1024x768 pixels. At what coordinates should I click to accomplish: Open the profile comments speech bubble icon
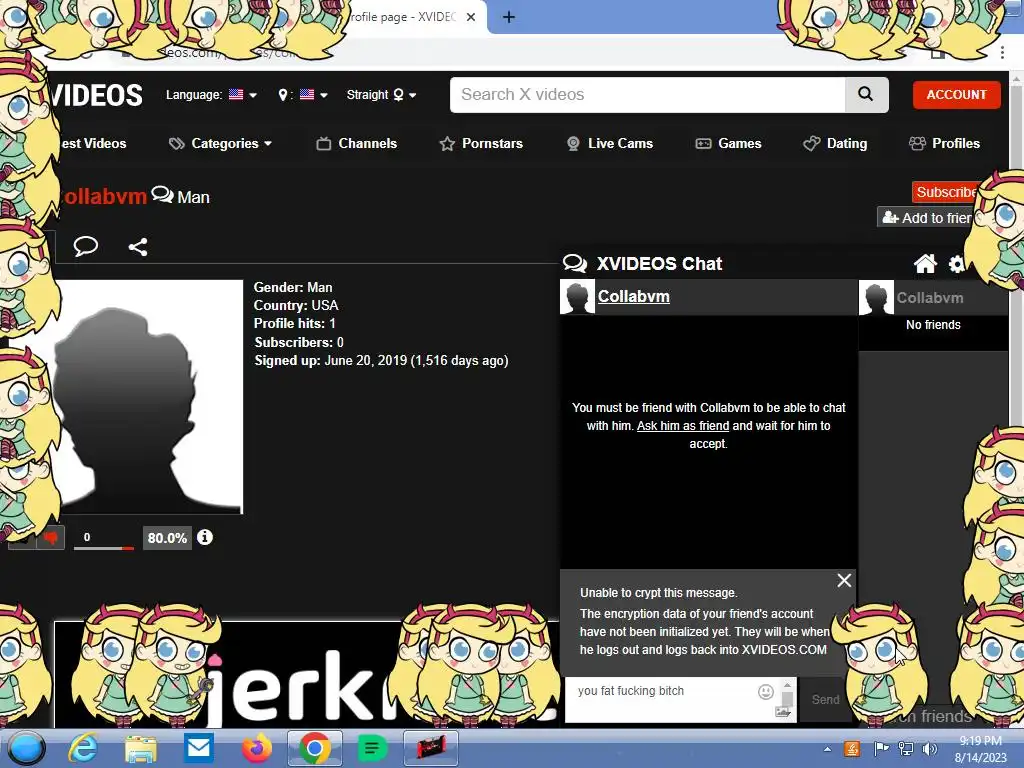[86, 246]
